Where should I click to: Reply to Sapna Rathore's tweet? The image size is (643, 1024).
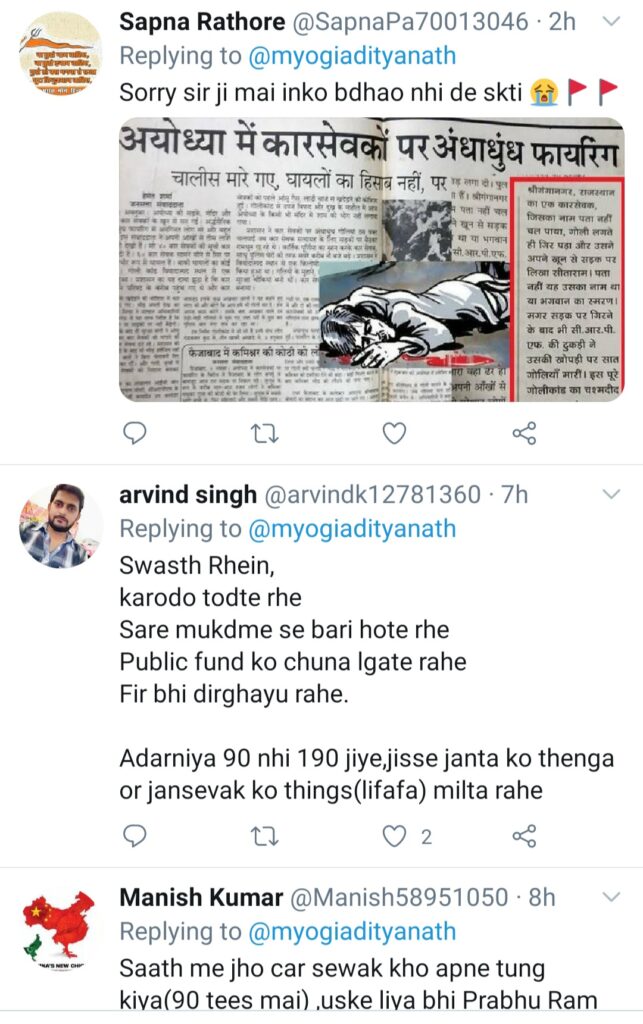click(x=135, y=433)
